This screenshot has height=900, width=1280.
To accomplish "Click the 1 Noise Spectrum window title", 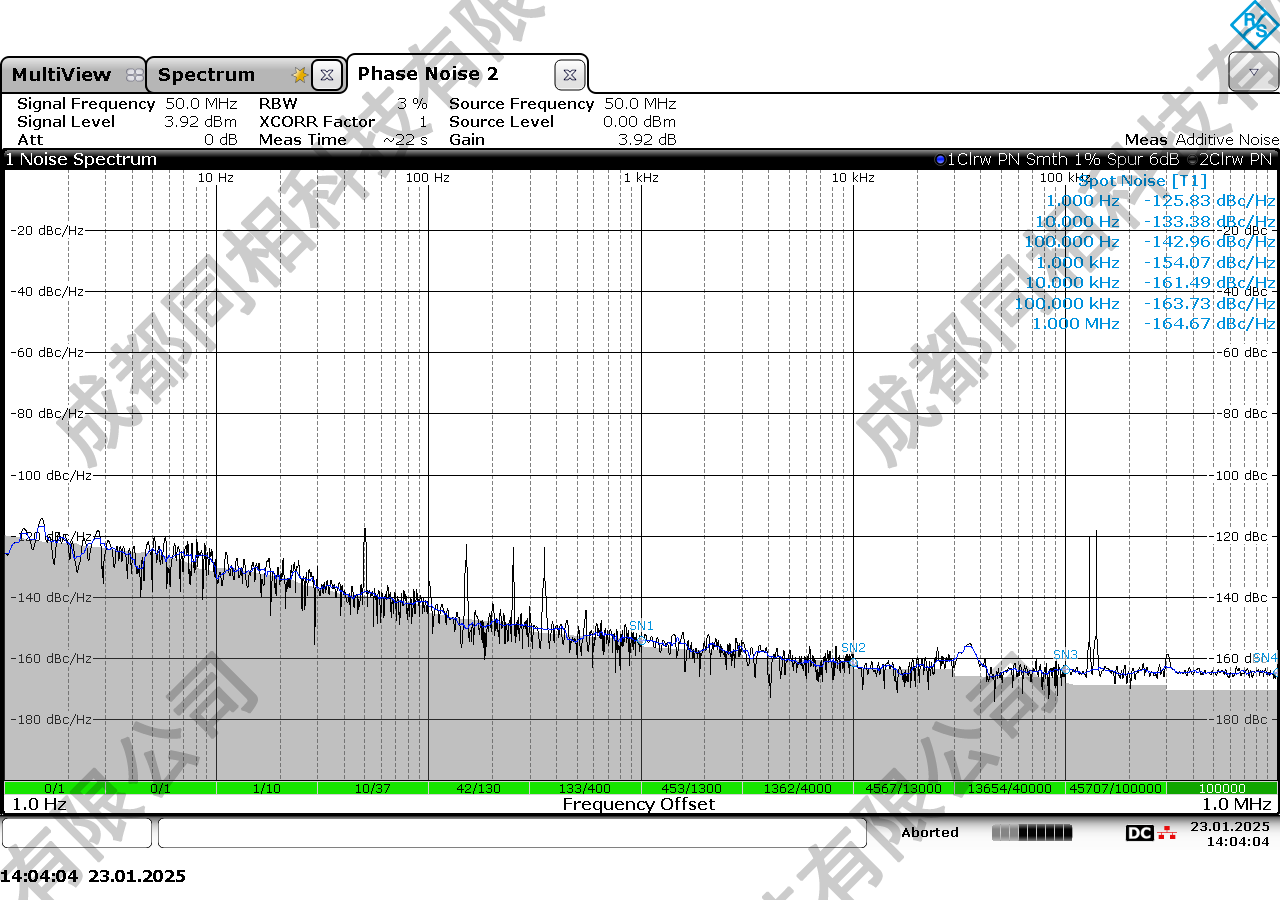I will pos(82,160).
